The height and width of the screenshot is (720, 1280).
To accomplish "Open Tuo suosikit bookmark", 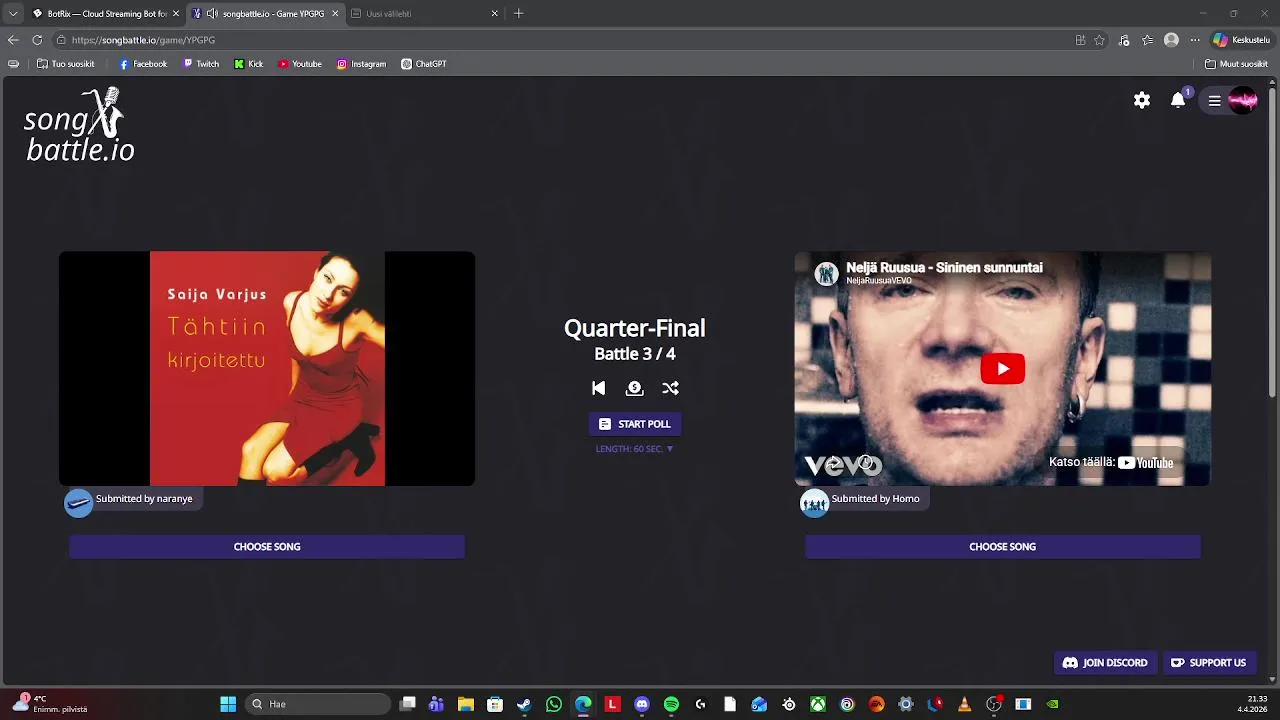I will pos(65,64).
